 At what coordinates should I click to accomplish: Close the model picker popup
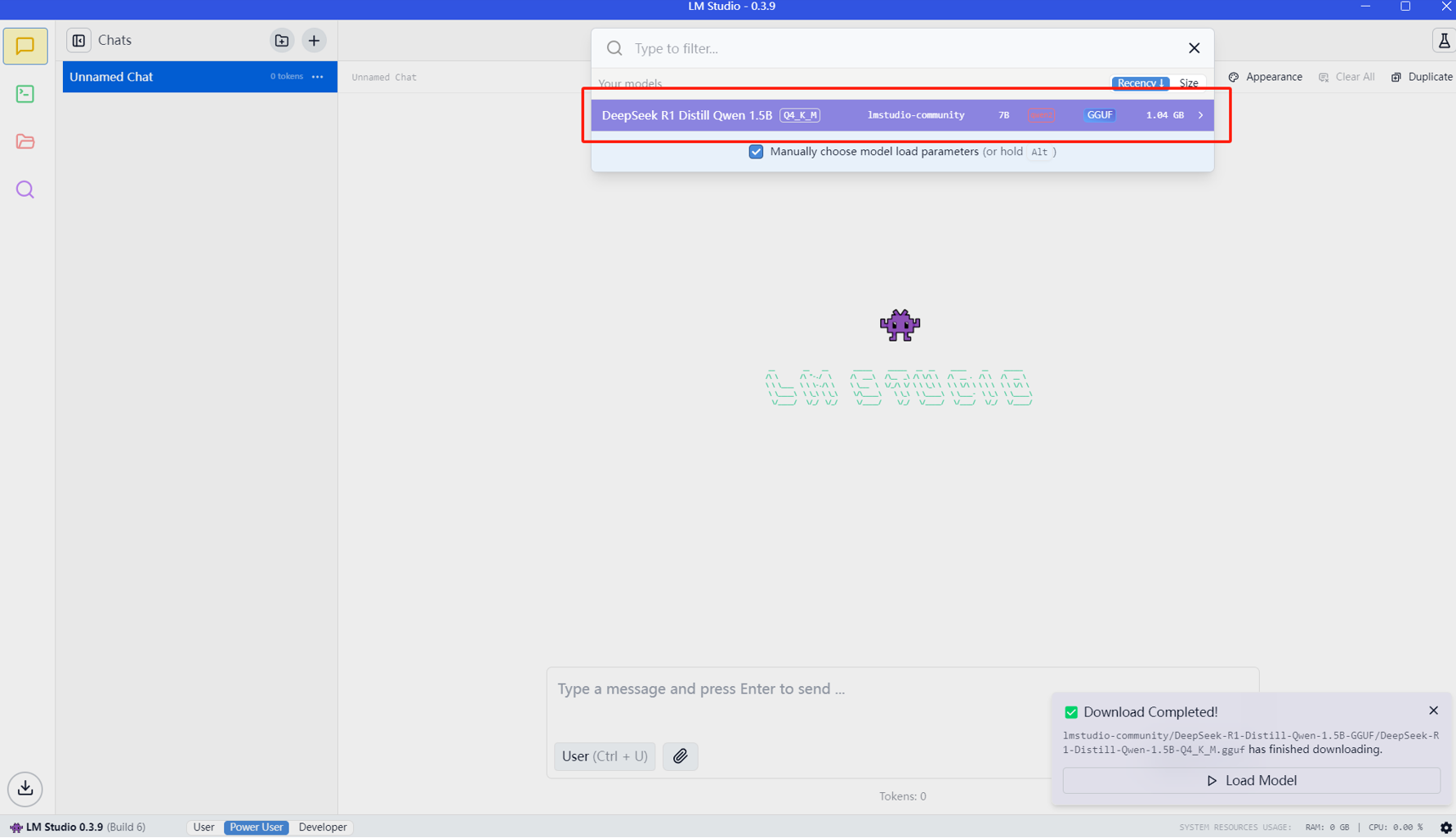pyautogui.click(x=1194, y=48)
